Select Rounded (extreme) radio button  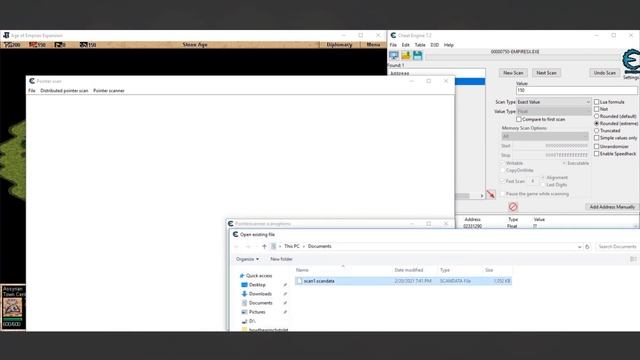point(596,123)
